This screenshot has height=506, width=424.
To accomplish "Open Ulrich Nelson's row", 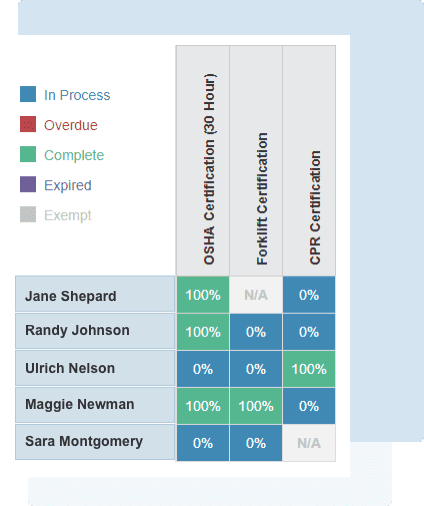I will coord(95,368).
